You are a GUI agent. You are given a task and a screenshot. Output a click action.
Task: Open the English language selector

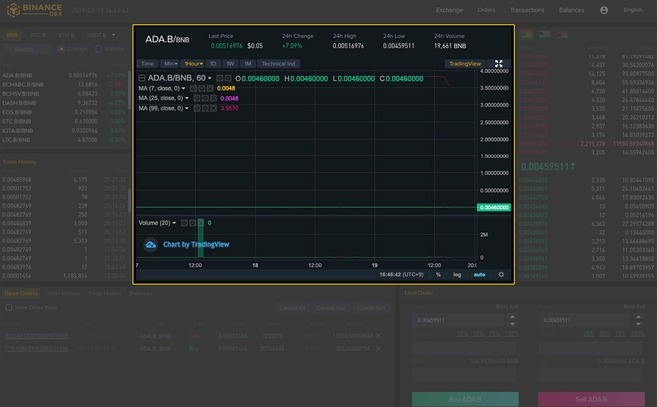point(633,10)
